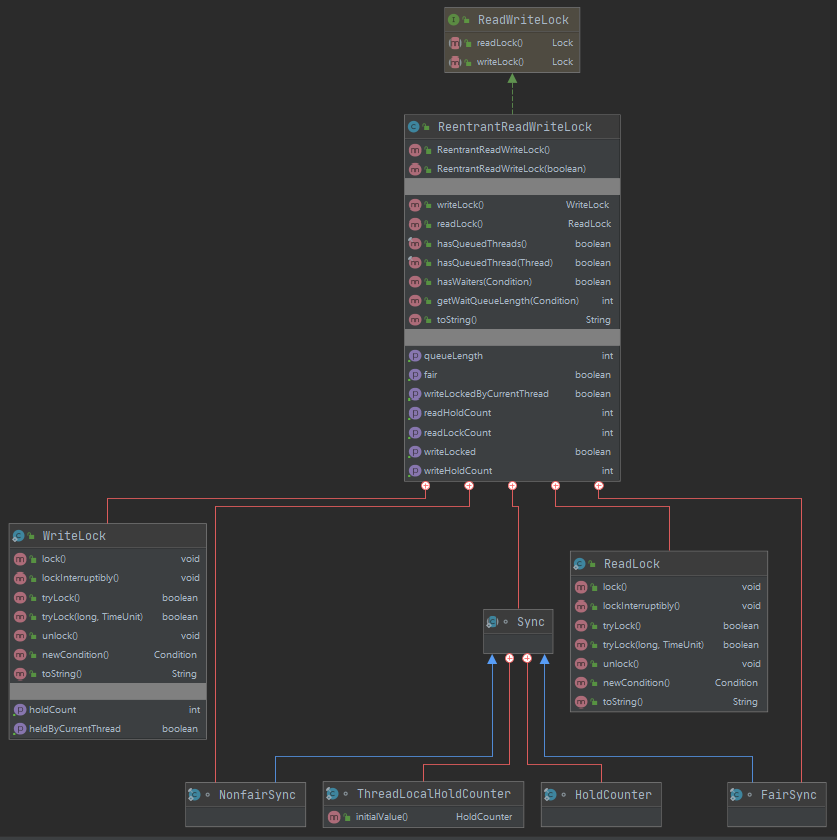Select the ReentrantReadWriteLock node title
Viewport: 837px width, 840px height.
click(x=514, y=127)
